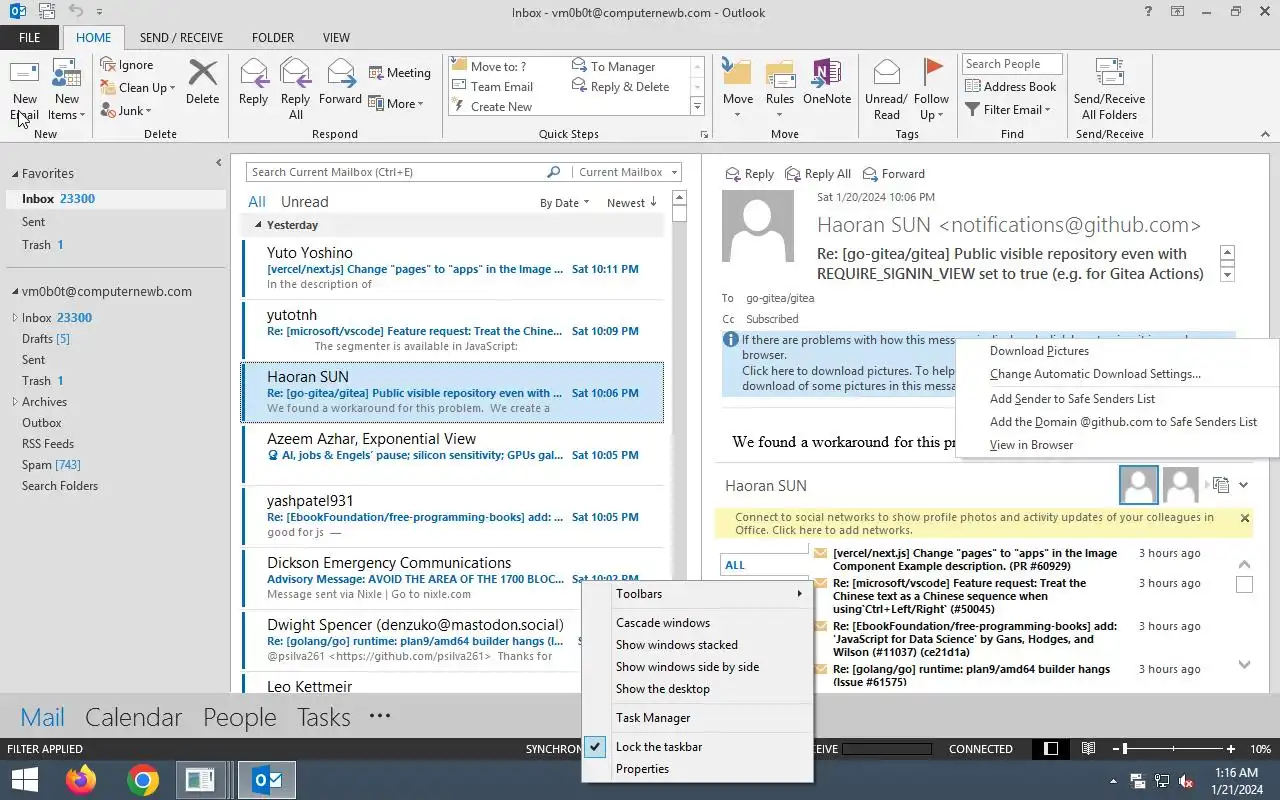The height and width of the screenshot is (800, 1280).
Task: Reply using the ribbon Reply icon
Action: point(254,82)
